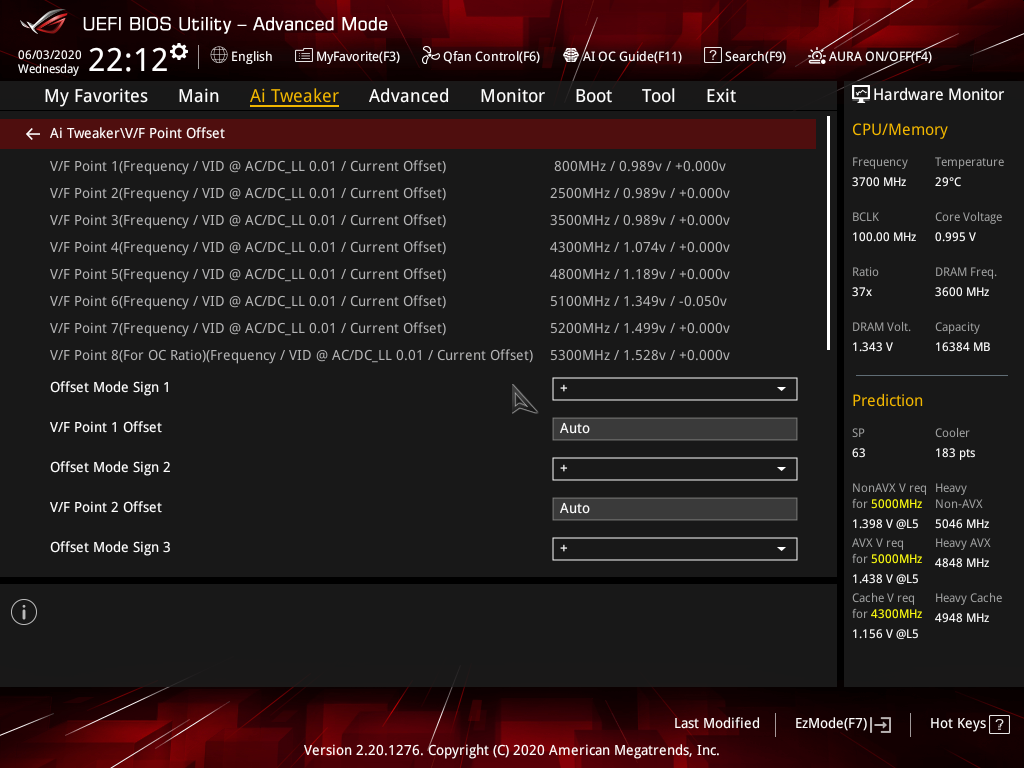Switch to the Advanced tab

pos(409,96)
